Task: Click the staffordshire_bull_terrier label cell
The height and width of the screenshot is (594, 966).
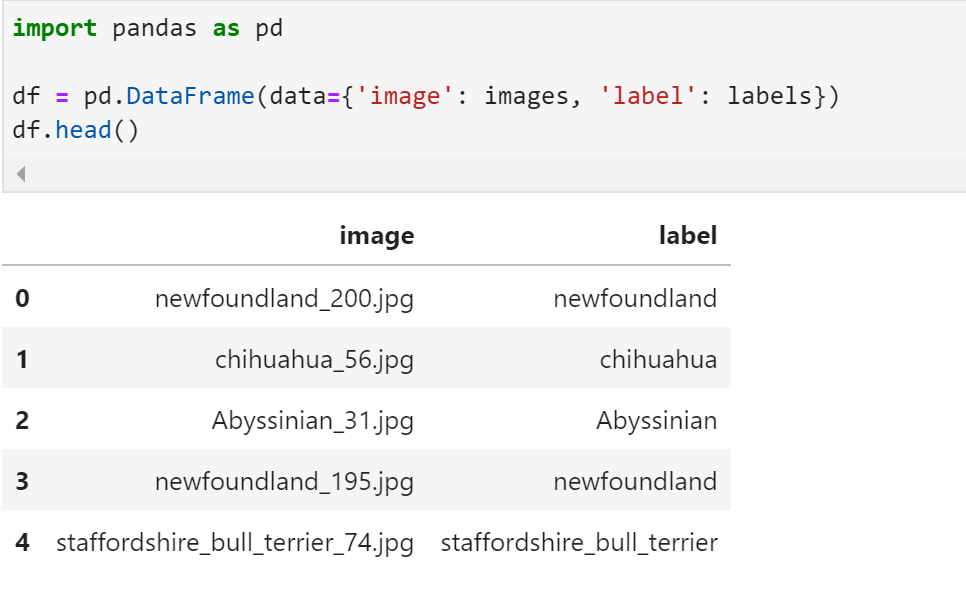Action: point(579,543)
